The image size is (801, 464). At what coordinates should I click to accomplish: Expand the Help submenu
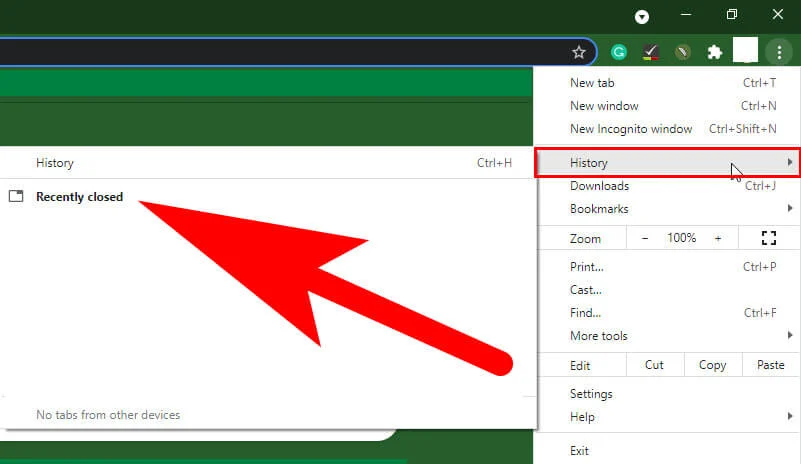pyautogui.click(x=667, y=417)
